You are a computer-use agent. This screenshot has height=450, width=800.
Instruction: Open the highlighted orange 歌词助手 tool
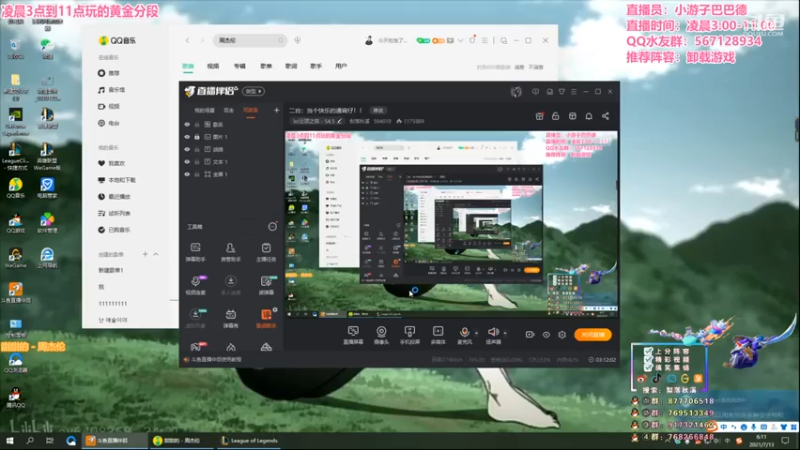(266, 319)
